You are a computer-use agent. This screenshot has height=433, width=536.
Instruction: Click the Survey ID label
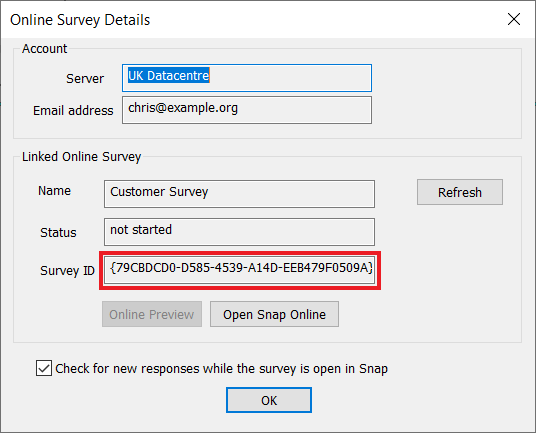pos(67,270)
